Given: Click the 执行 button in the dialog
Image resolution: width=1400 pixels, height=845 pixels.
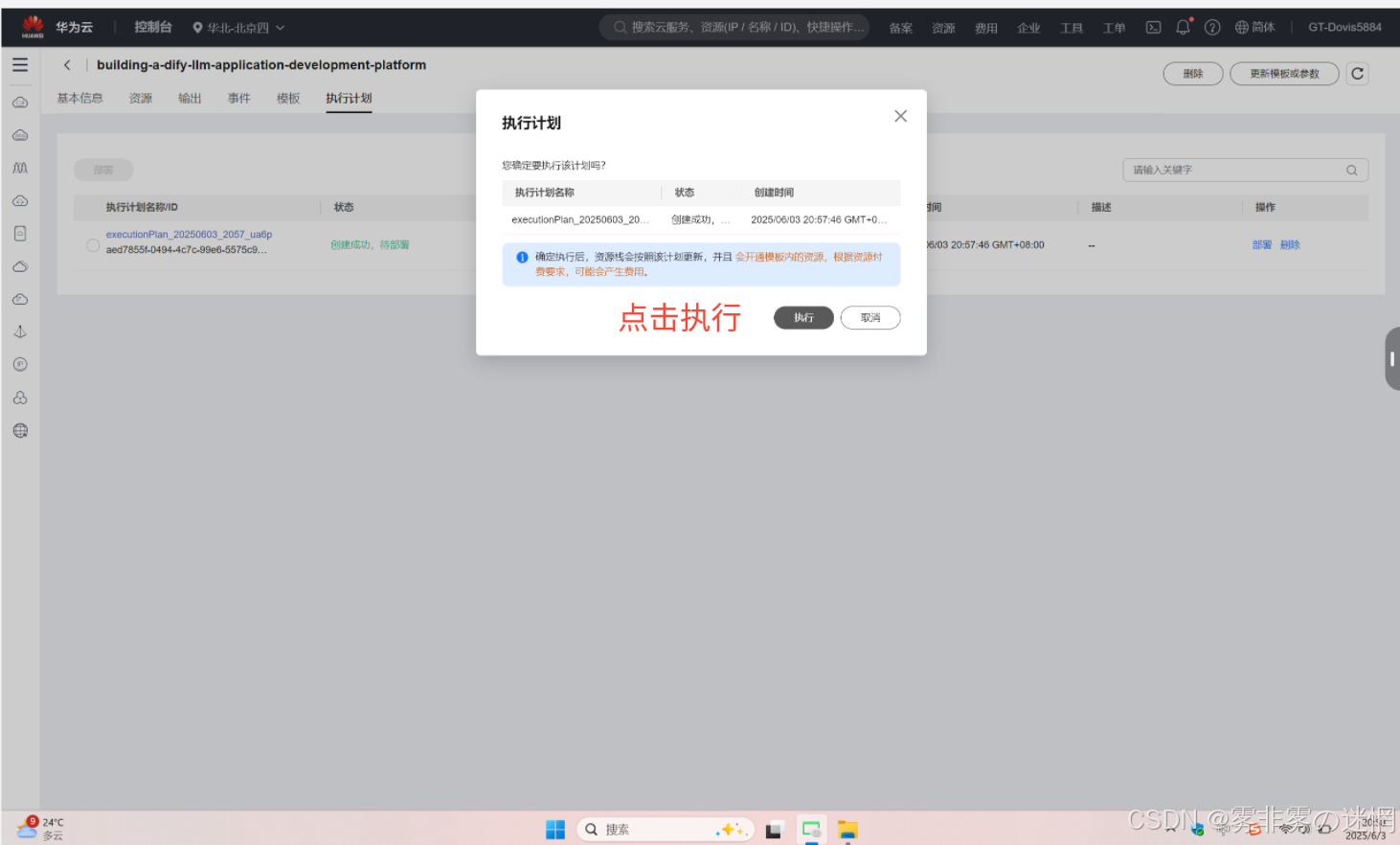Looking at the screenshot, I should point(803,318).
